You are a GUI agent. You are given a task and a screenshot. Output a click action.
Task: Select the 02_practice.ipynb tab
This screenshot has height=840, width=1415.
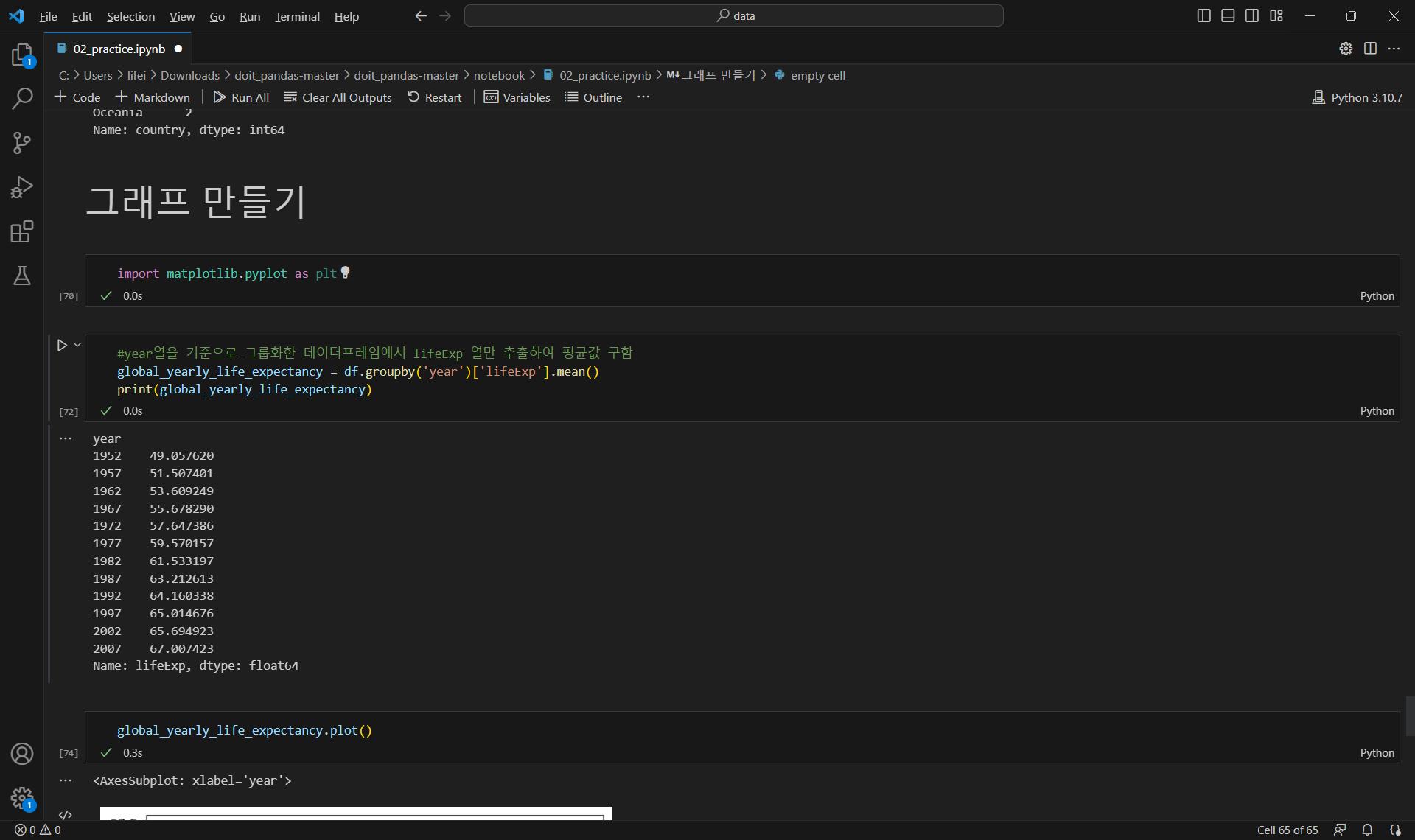tap(119, 49)
